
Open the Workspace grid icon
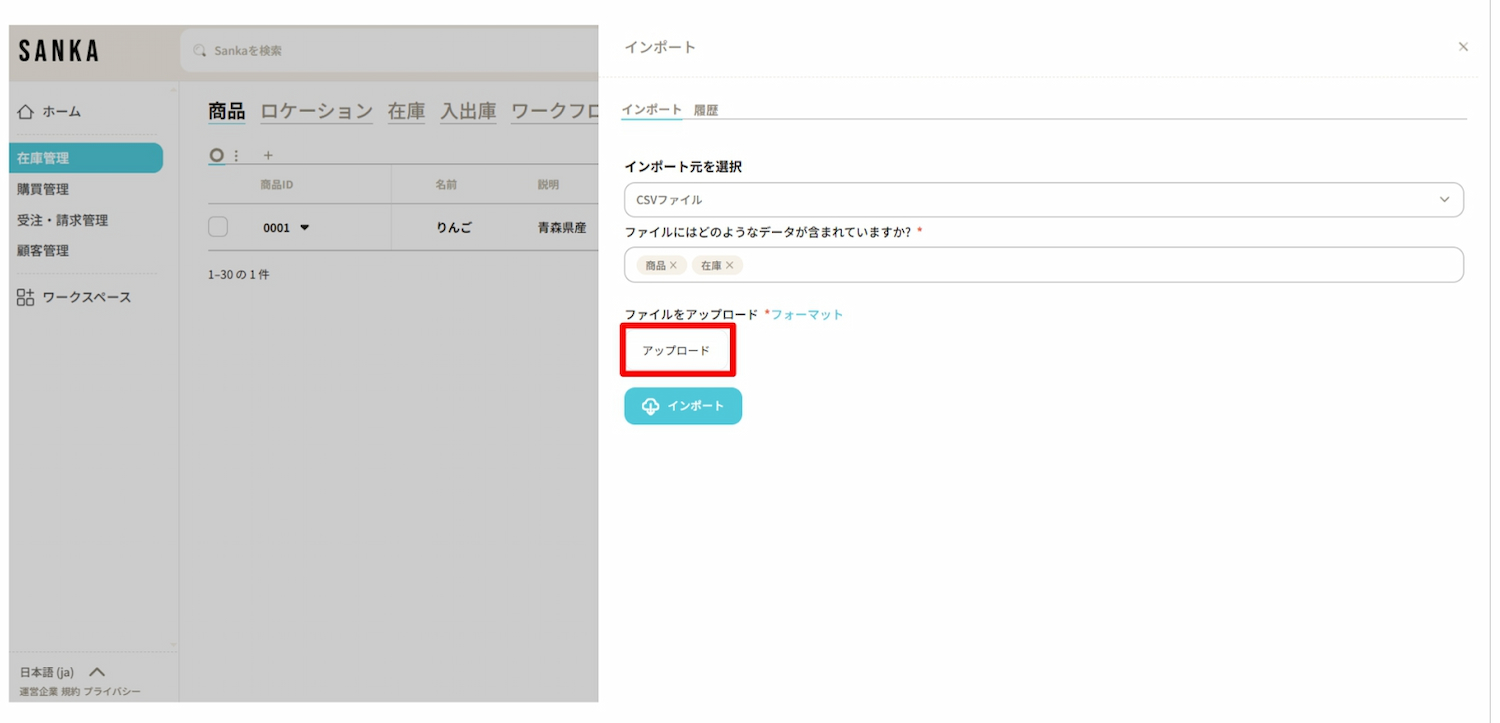26,297
